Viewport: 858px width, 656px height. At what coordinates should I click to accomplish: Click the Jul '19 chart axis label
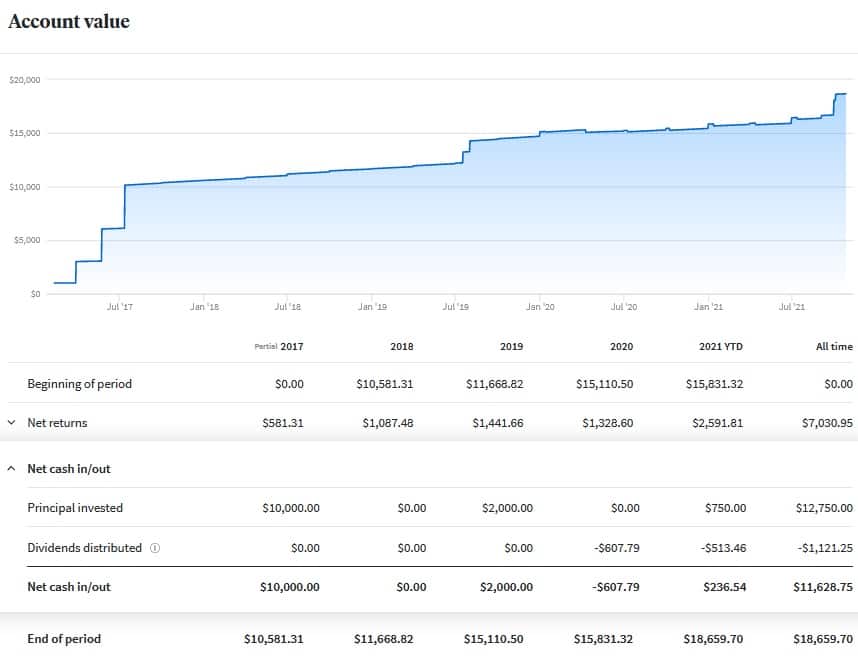[x=455, y=307]
